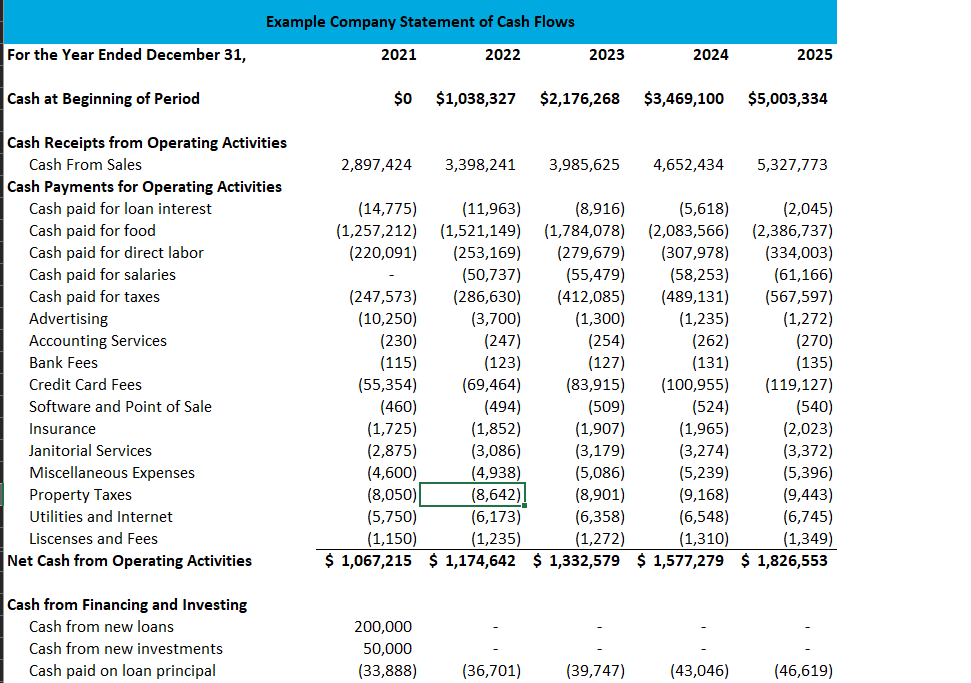Select the 'For the Year Ended December 31,' cell
Viewport: 971px width, 683px height.
click(x=126, y=54)
